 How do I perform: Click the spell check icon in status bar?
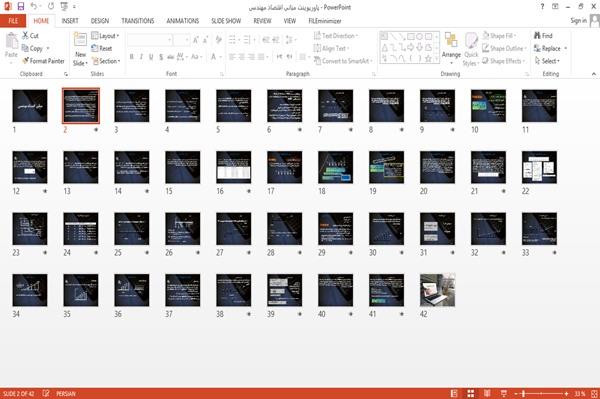click(46, 393)
